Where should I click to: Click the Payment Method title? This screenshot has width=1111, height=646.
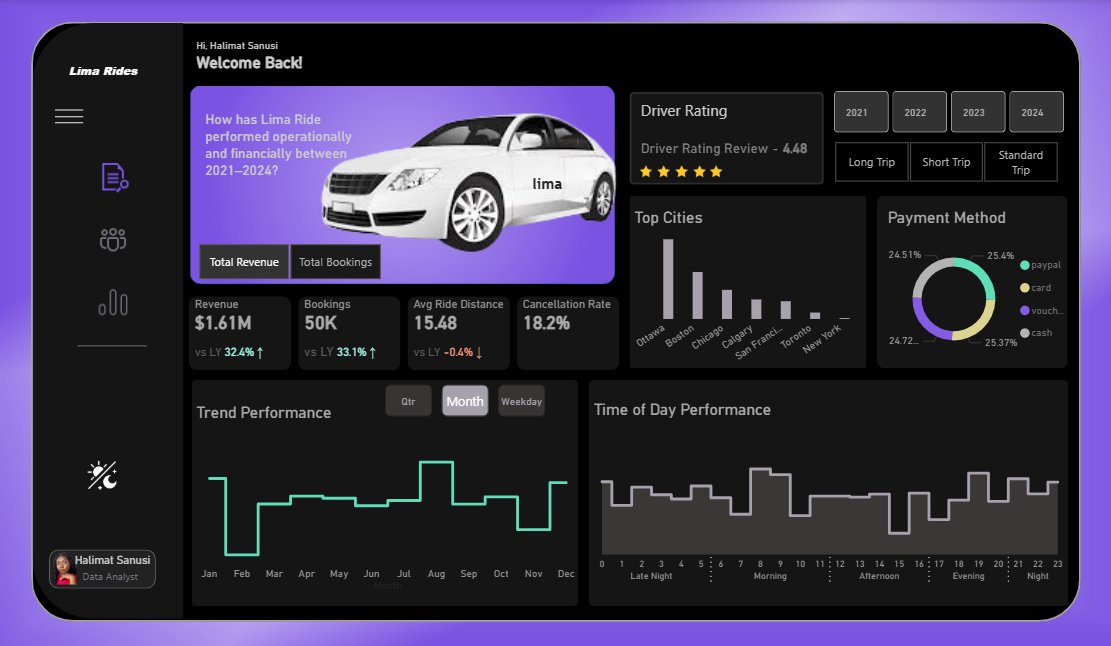pyautogui.click(x=947, y=217)
